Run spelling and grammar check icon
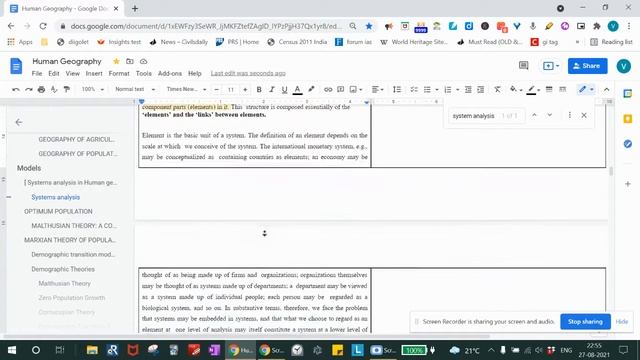This screenshot has height=360, width=640. (x=54, y=89)
